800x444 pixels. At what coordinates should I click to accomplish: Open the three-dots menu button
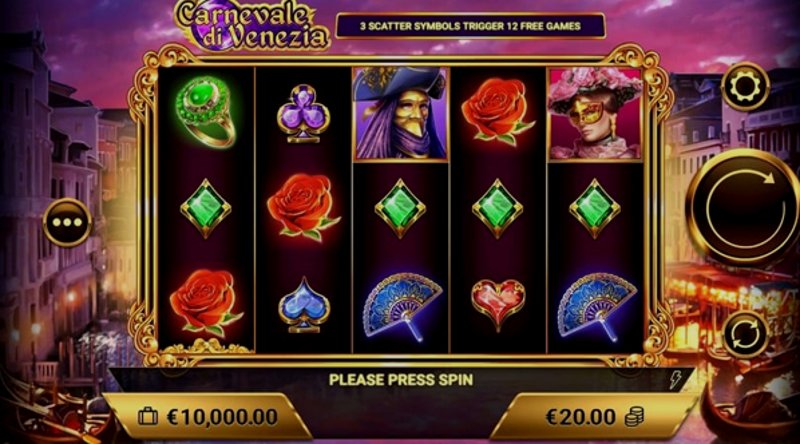pos(67,223)
